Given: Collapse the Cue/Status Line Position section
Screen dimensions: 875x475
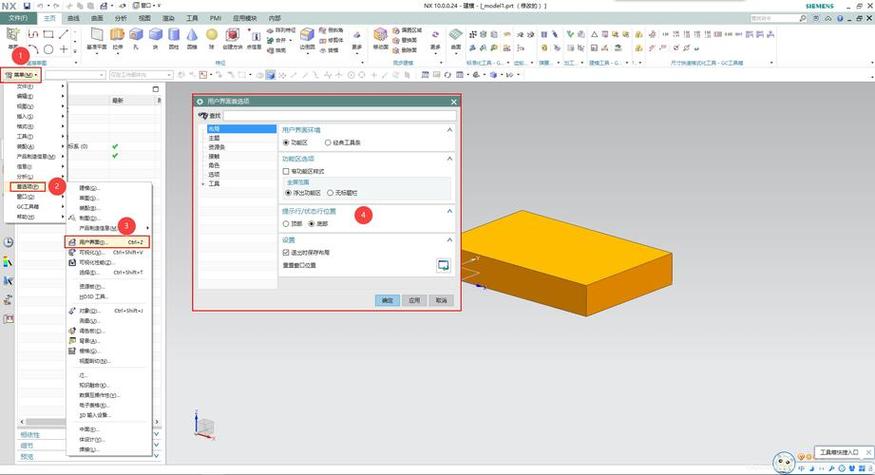Looking at the screenshot, I should point(450,212).
